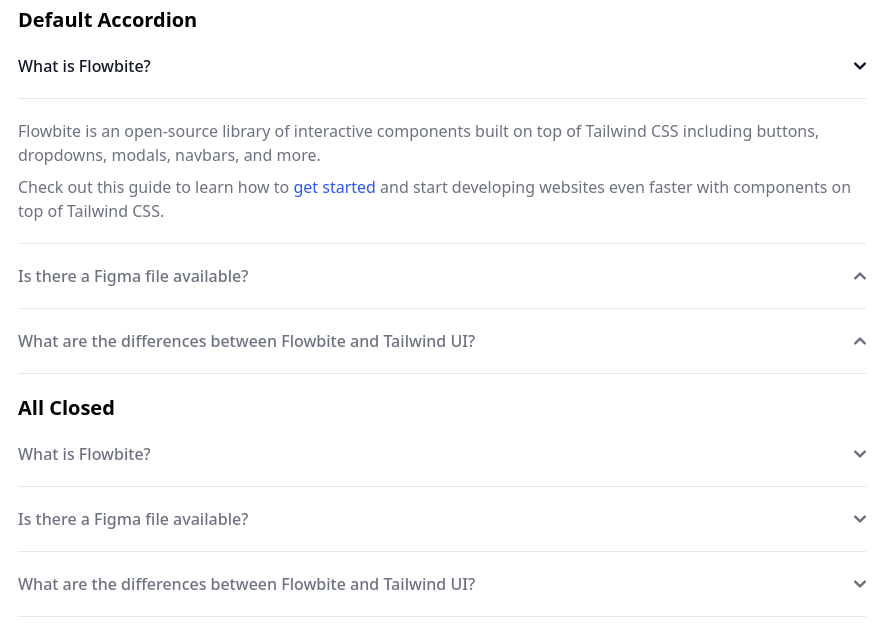
Task: Follow the "get started" link
Action: (x=334, y=187)
